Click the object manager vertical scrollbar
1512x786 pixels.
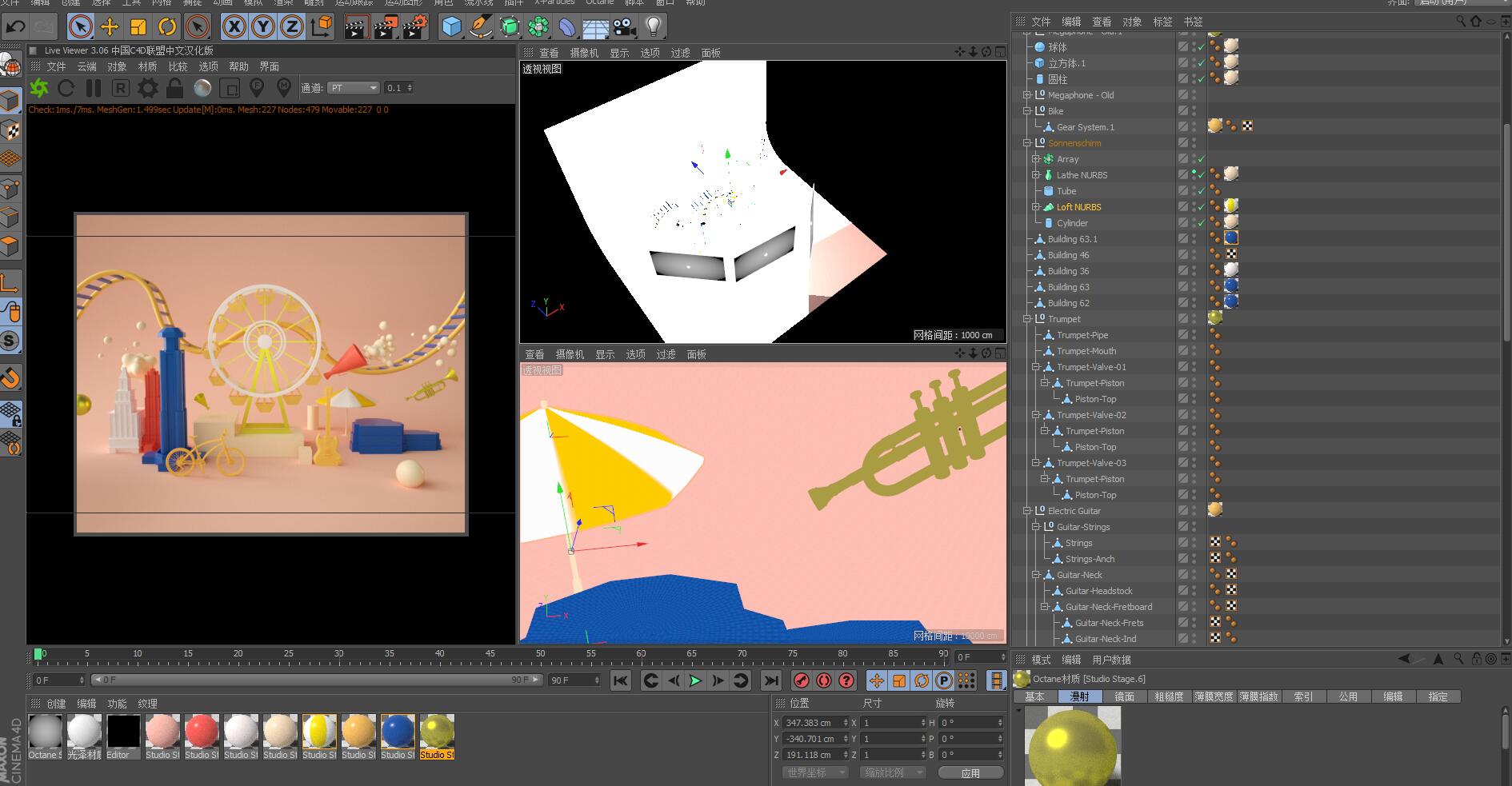(1506, 232)
